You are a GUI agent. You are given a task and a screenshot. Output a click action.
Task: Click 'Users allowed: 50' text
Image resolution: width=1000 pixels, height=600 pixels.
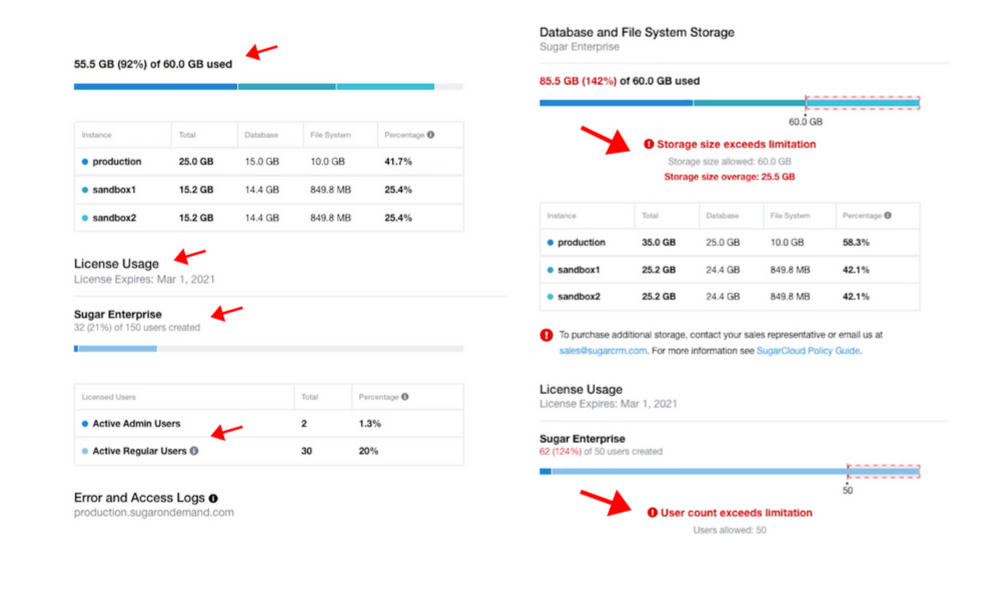tap(730, 530)
